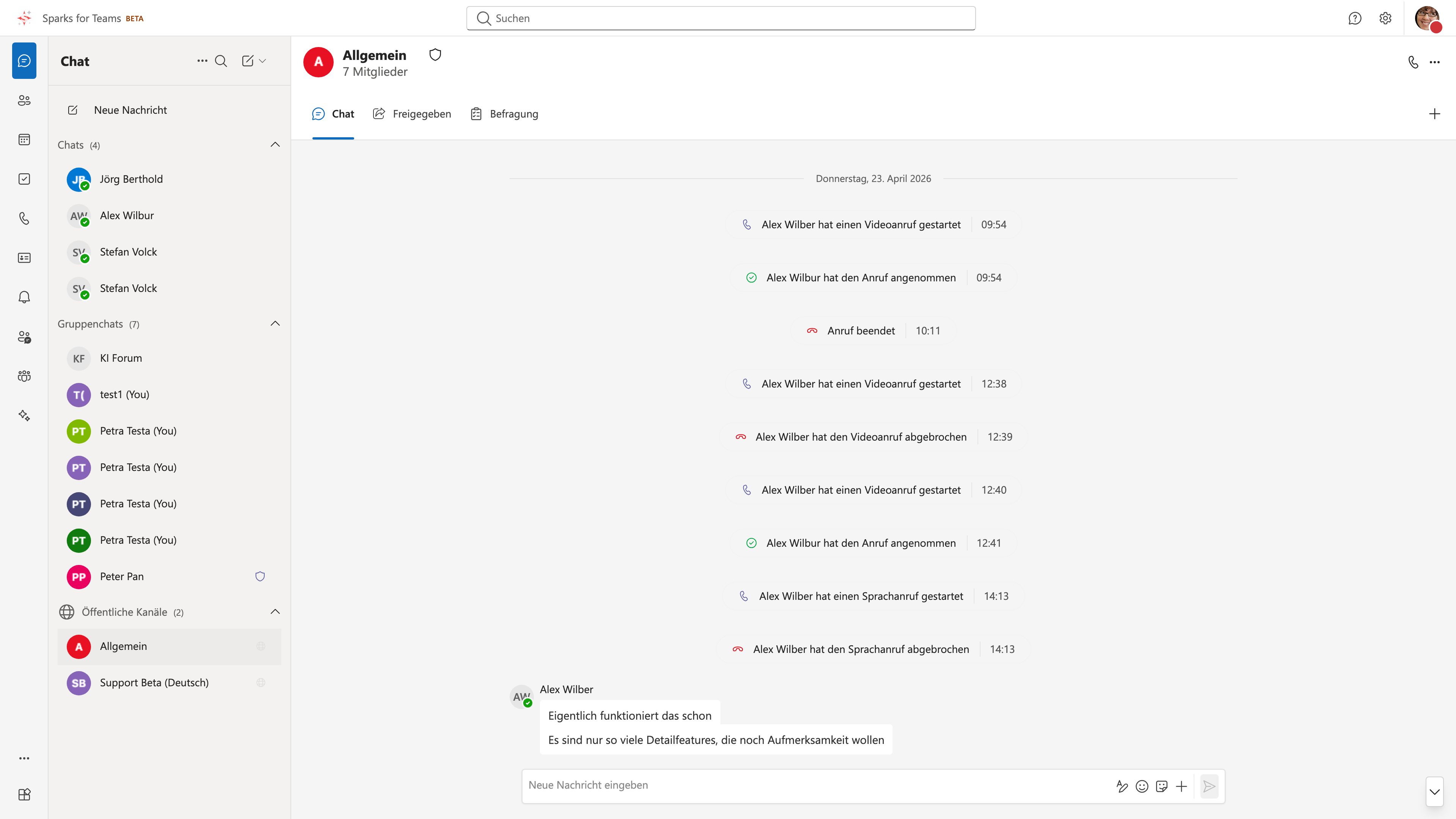The image size is (1456, 819).
Task: Open the text formatting icon in composer
Action: tap(1122, 786)
